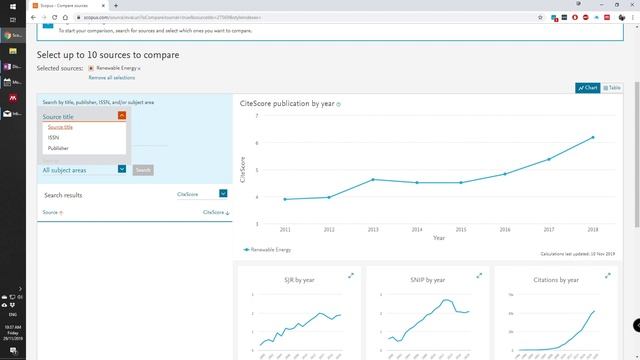Switch to Table view
Screen dimensions: 640x360
[612, 88]
